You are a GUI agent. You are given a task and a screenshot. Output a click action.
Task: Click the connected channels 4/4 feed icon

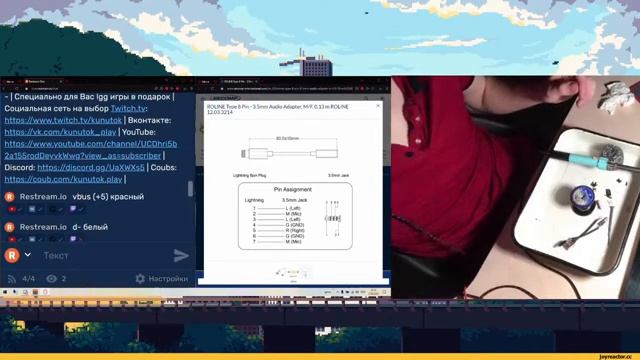(11, 279)
